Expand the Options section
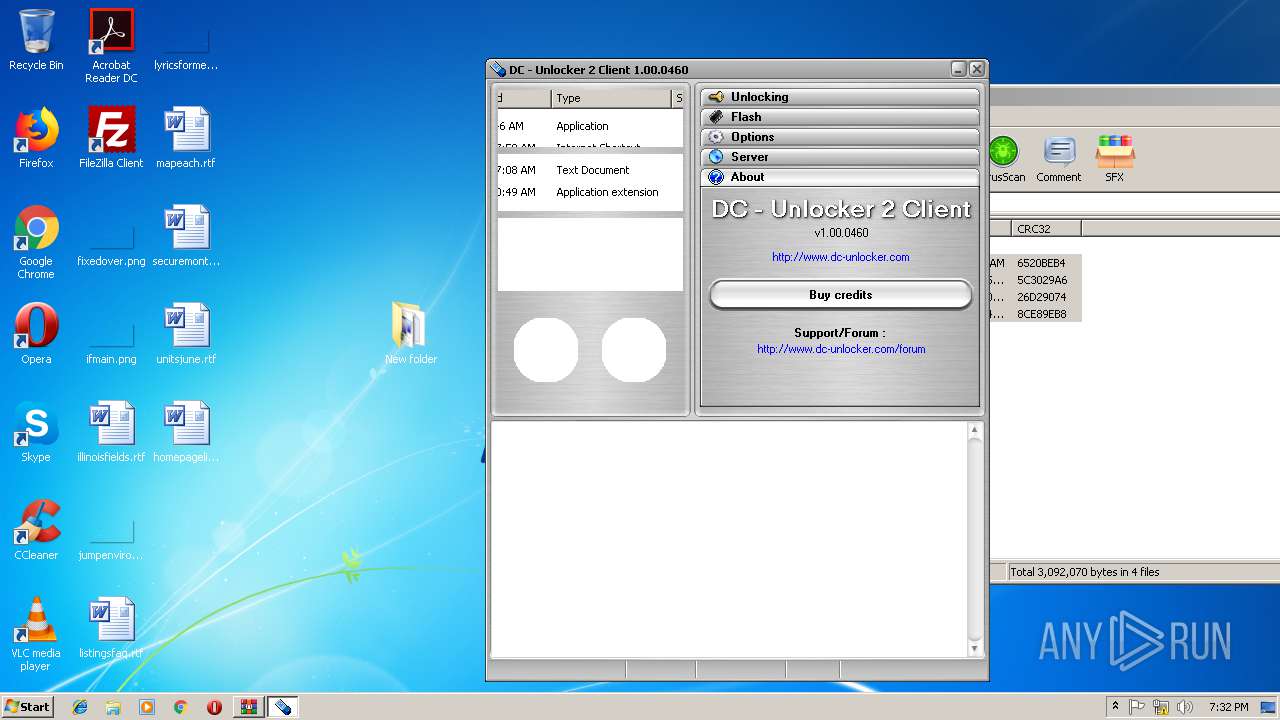Screen dimensions: 1280x720 [840, 137]
